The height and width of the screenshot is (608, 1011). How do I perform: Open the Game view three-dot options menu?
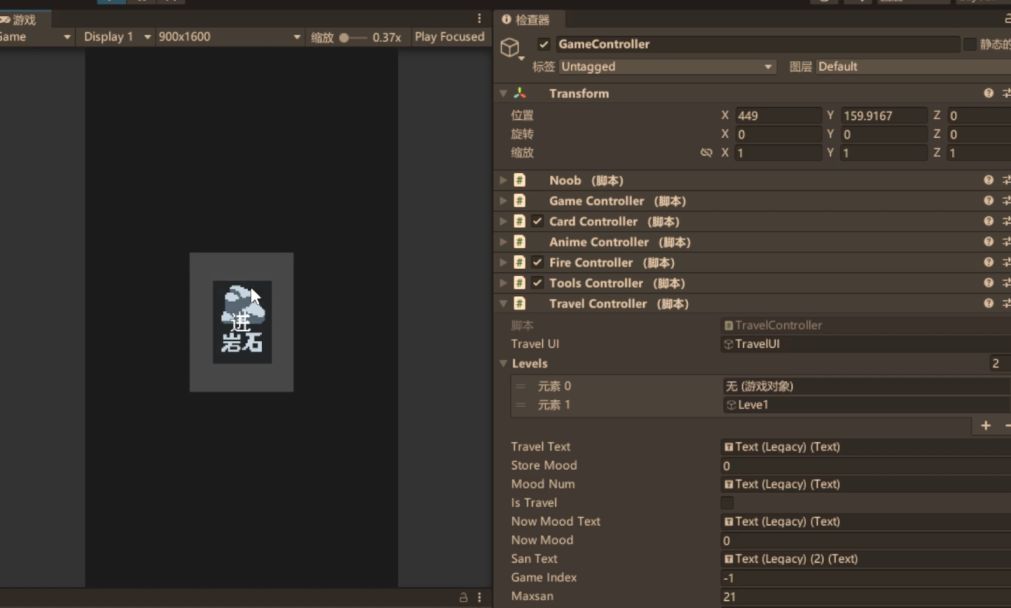click(479, 18)
